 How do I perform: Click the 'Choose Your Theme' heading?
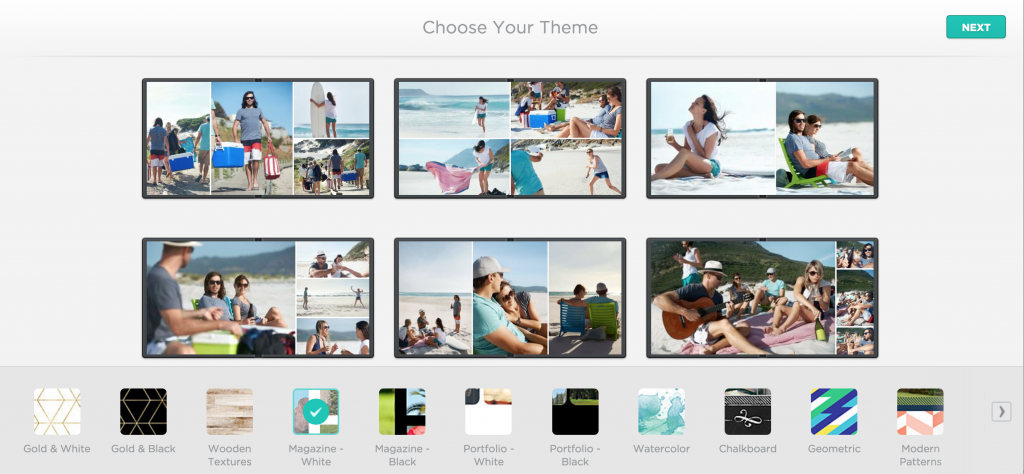point(510,27)
